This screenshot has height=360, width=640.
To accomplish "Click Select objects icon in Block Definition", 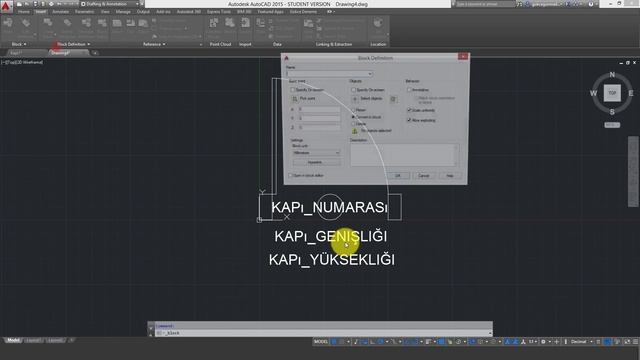I will (x=355, y=99).
